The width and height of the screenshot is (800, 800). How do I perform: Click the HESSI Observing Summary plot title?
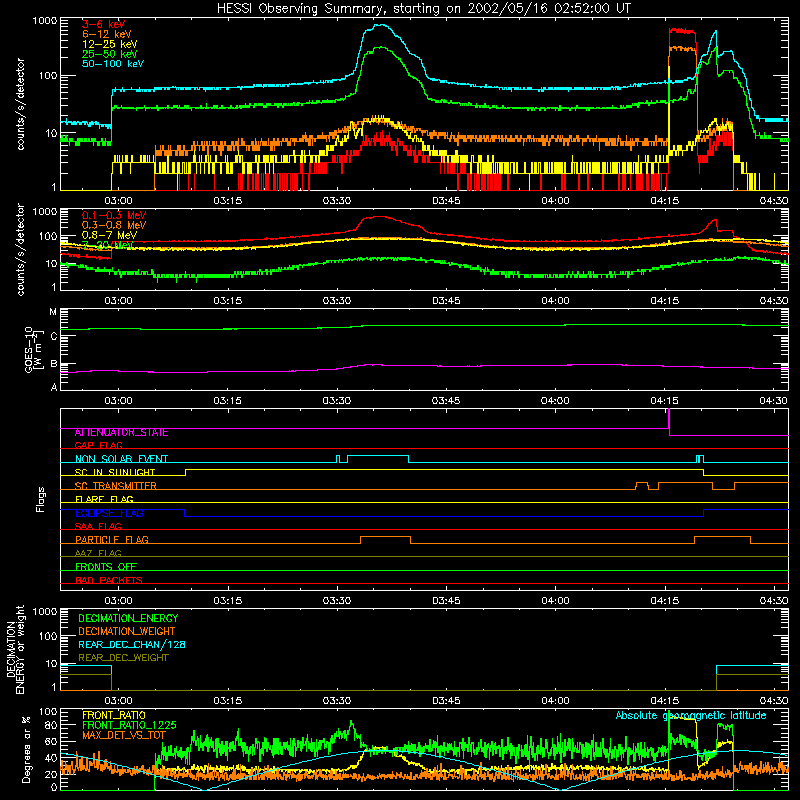pos(423,9)
